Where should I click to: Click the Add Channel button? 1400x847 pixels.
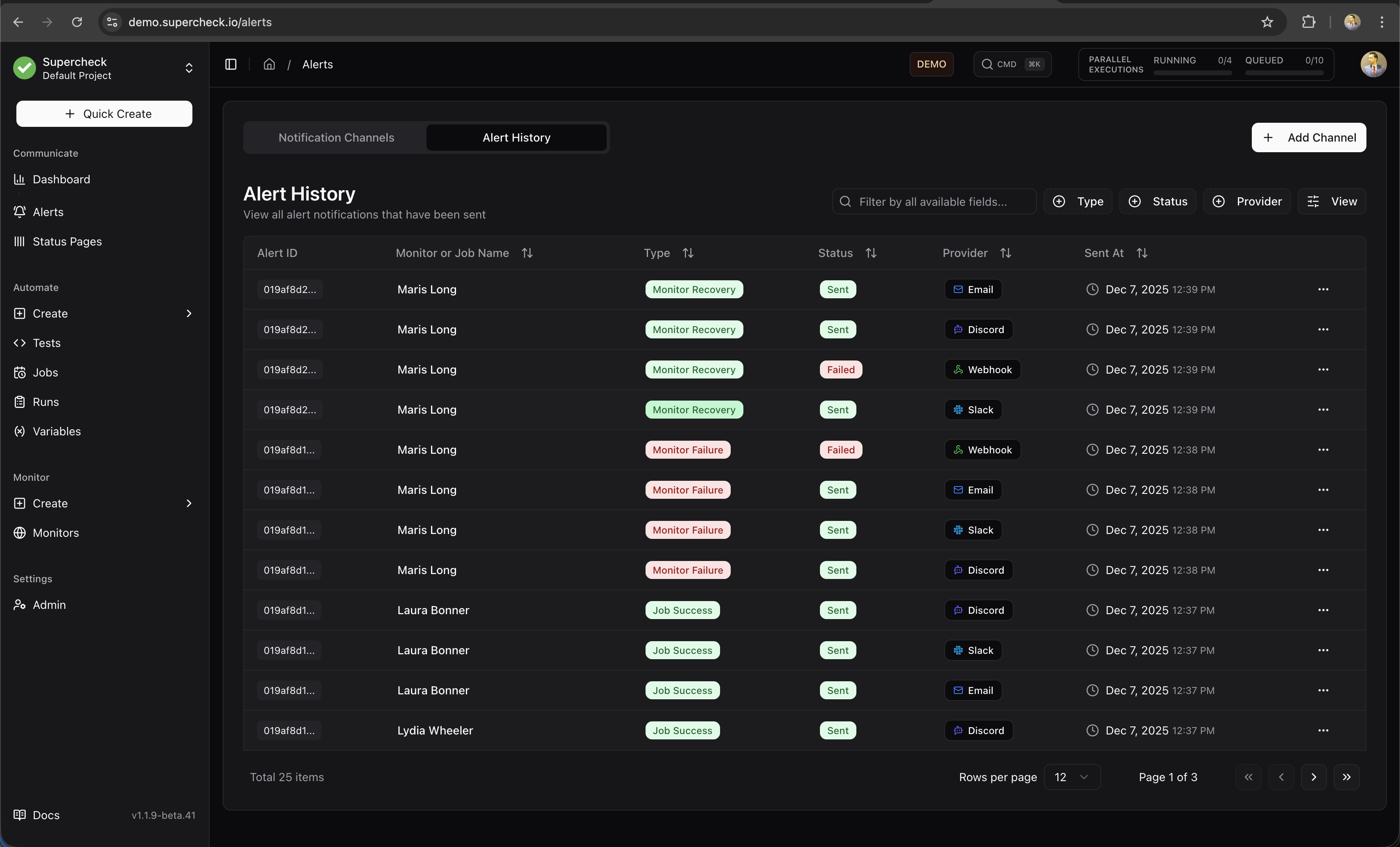coord(1309,137)
